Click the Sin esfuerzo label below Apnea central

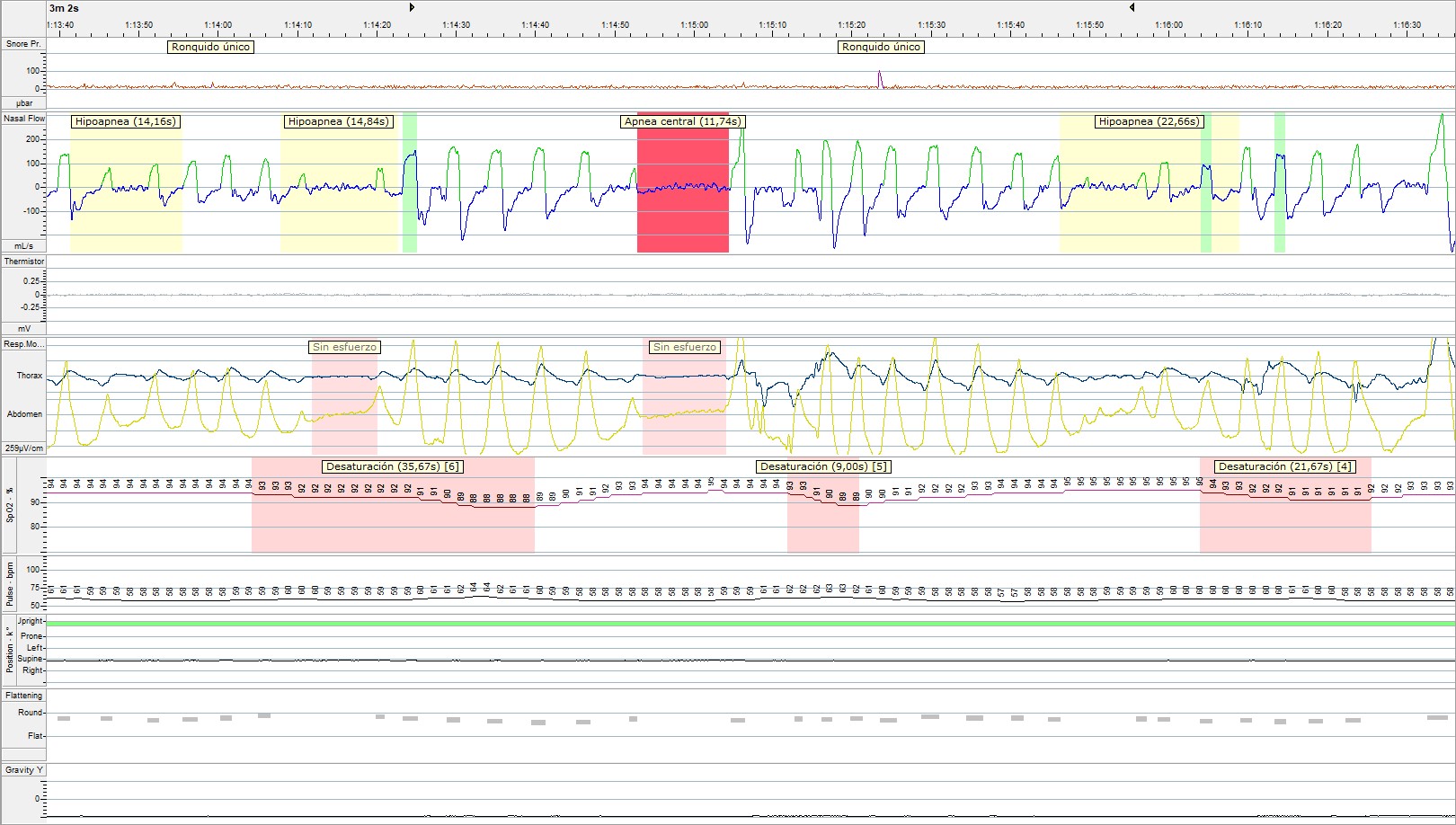click(685, 347)
